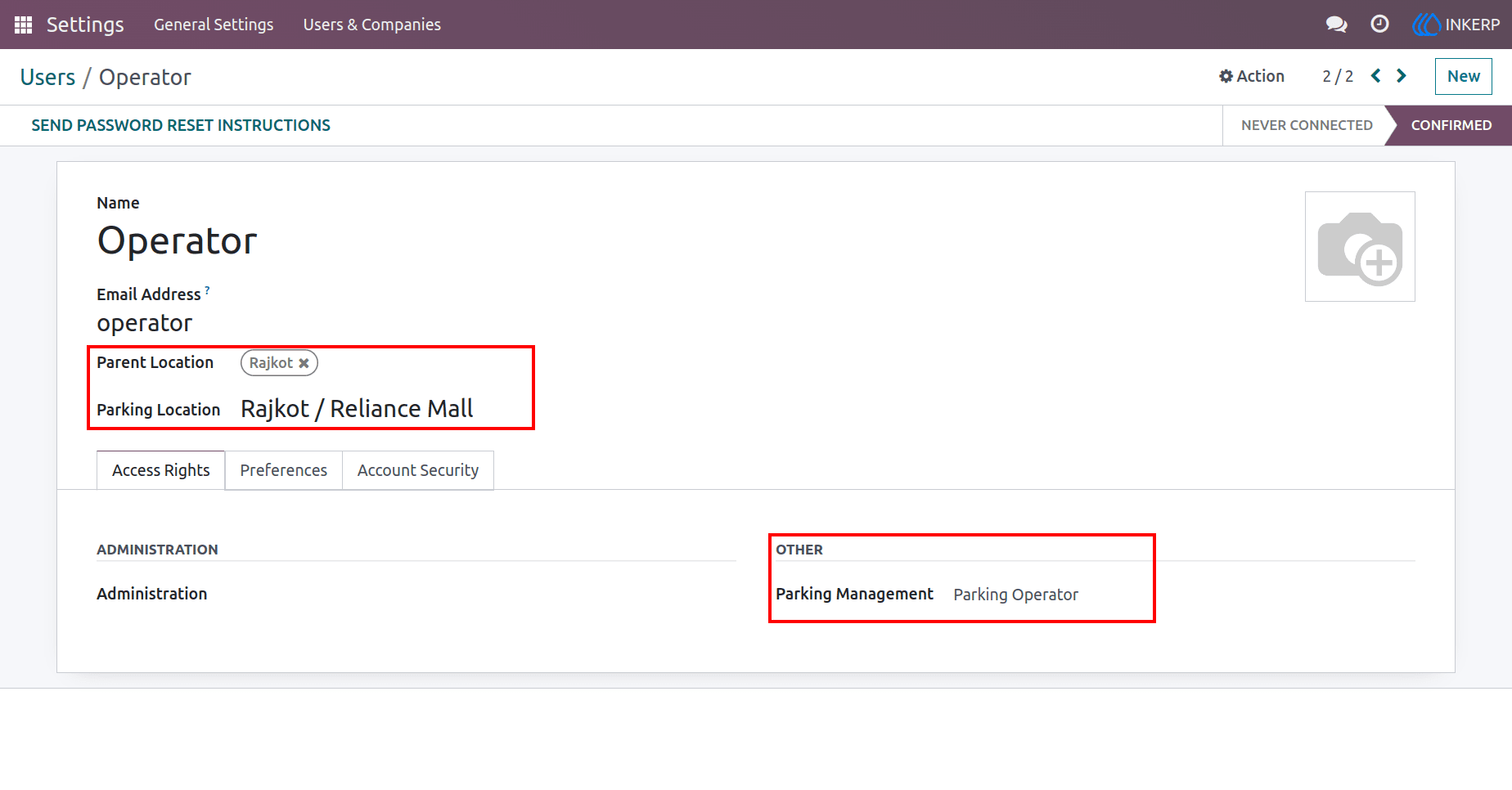Open the activities clock icon
The height and width of the screenshot is (790, 1512).
1379,25
